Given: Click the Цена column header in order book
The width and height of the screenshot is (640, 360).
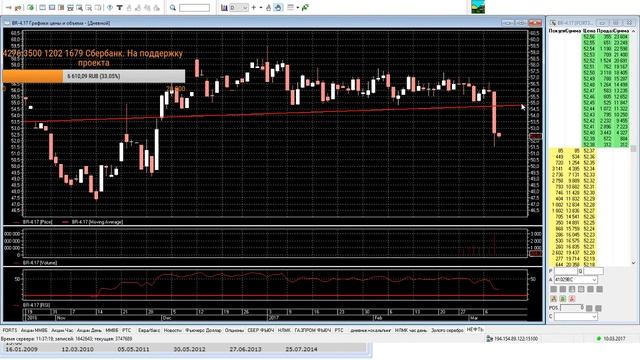Looking at the screenshot, I should pos(589,31).
